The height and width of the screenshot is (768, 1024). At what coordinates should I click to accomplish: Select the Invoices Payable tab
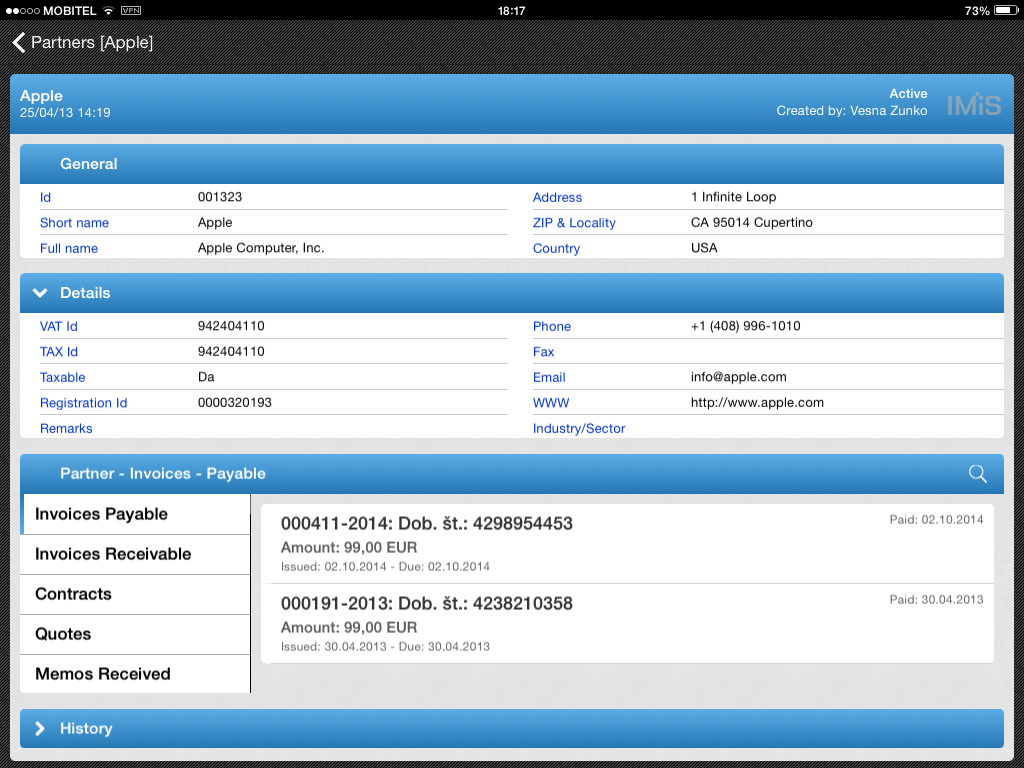(135, 514)
